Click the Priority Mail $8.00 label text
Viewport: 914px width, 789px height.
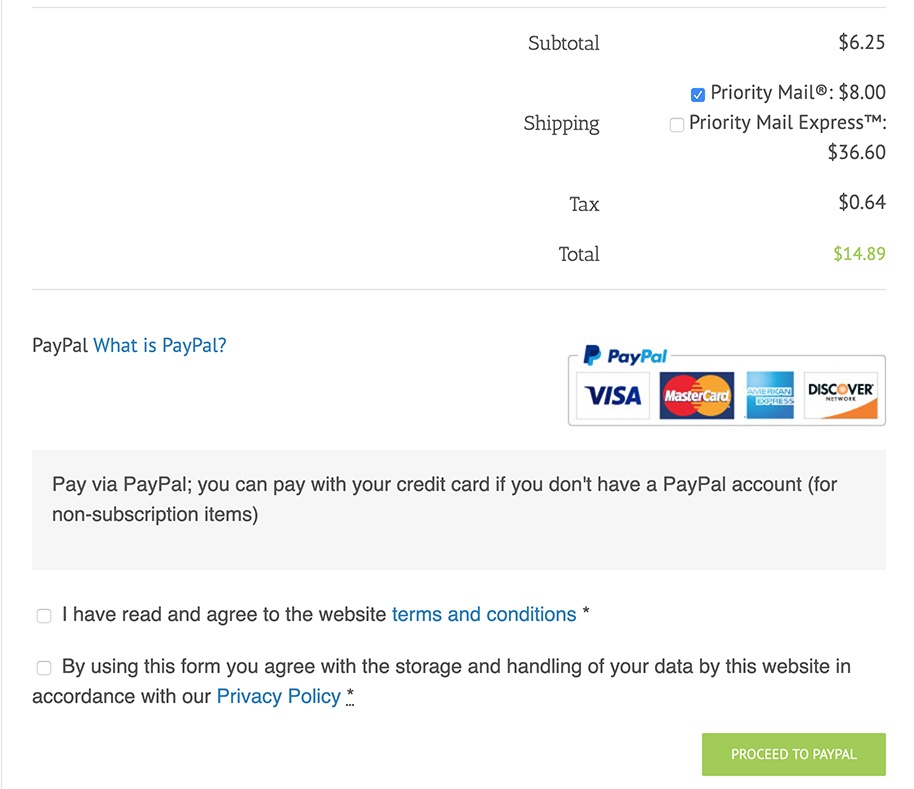(x=798, y=92)
